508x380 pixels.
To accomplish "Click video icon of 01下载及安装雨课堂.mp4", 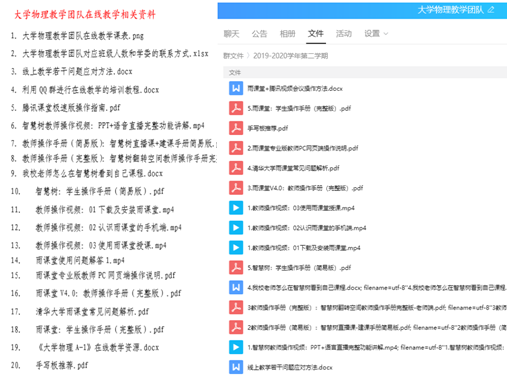I will 236,248.
